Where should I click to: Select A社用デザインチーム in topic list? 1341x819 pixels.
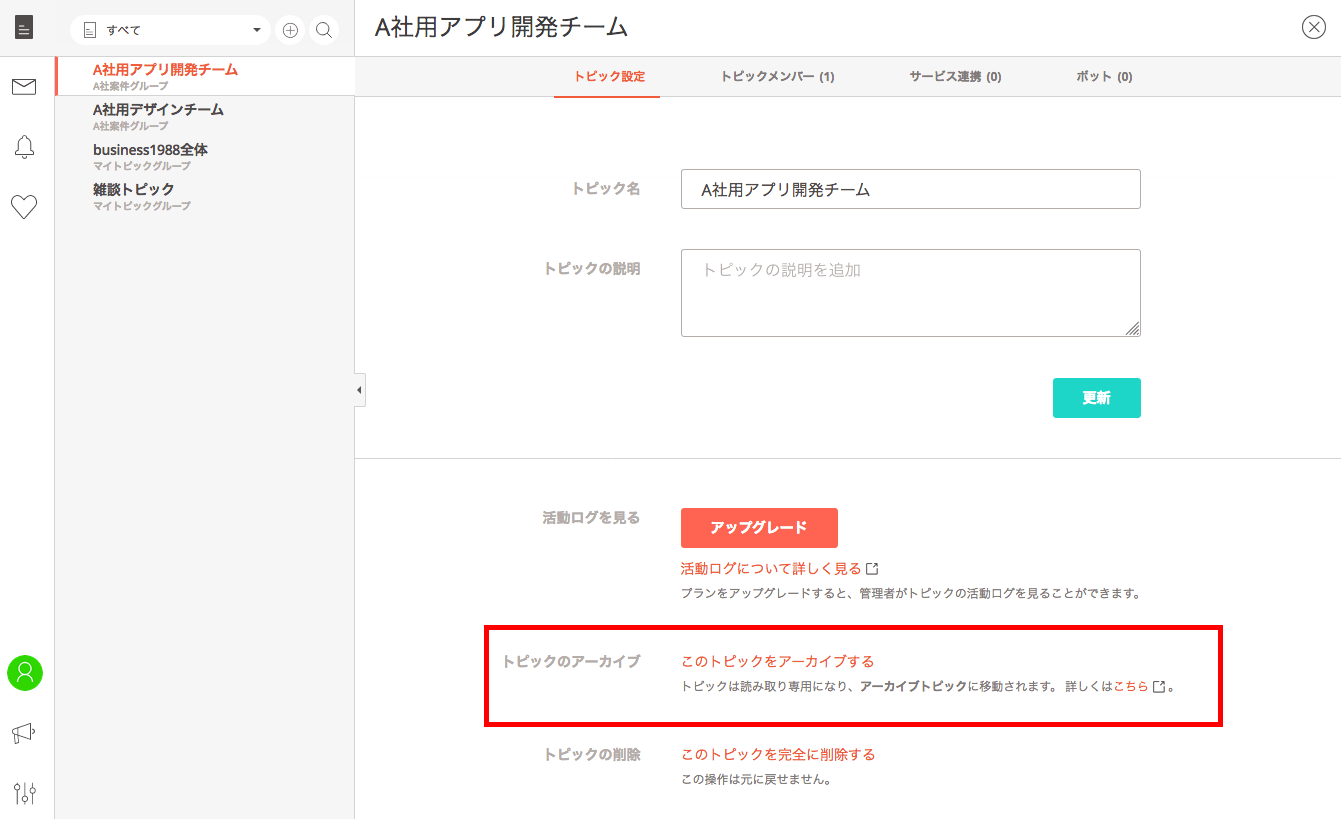[x=158, y=110]
